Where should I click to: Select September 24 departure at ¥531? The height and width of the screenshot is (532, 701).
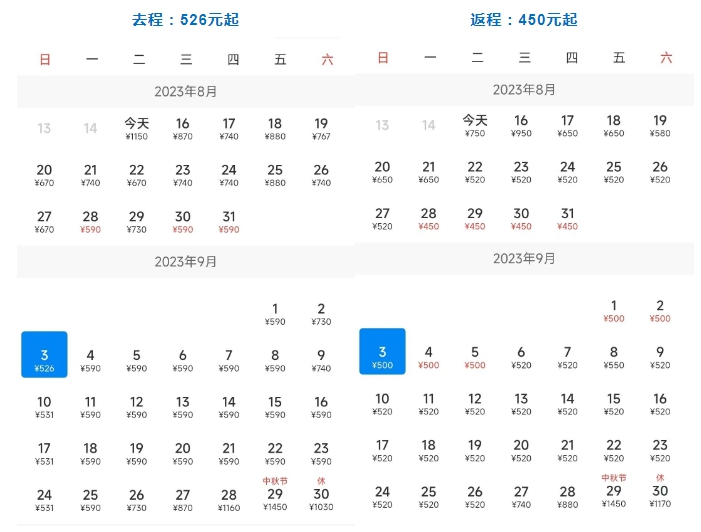[x=44, y=500]
